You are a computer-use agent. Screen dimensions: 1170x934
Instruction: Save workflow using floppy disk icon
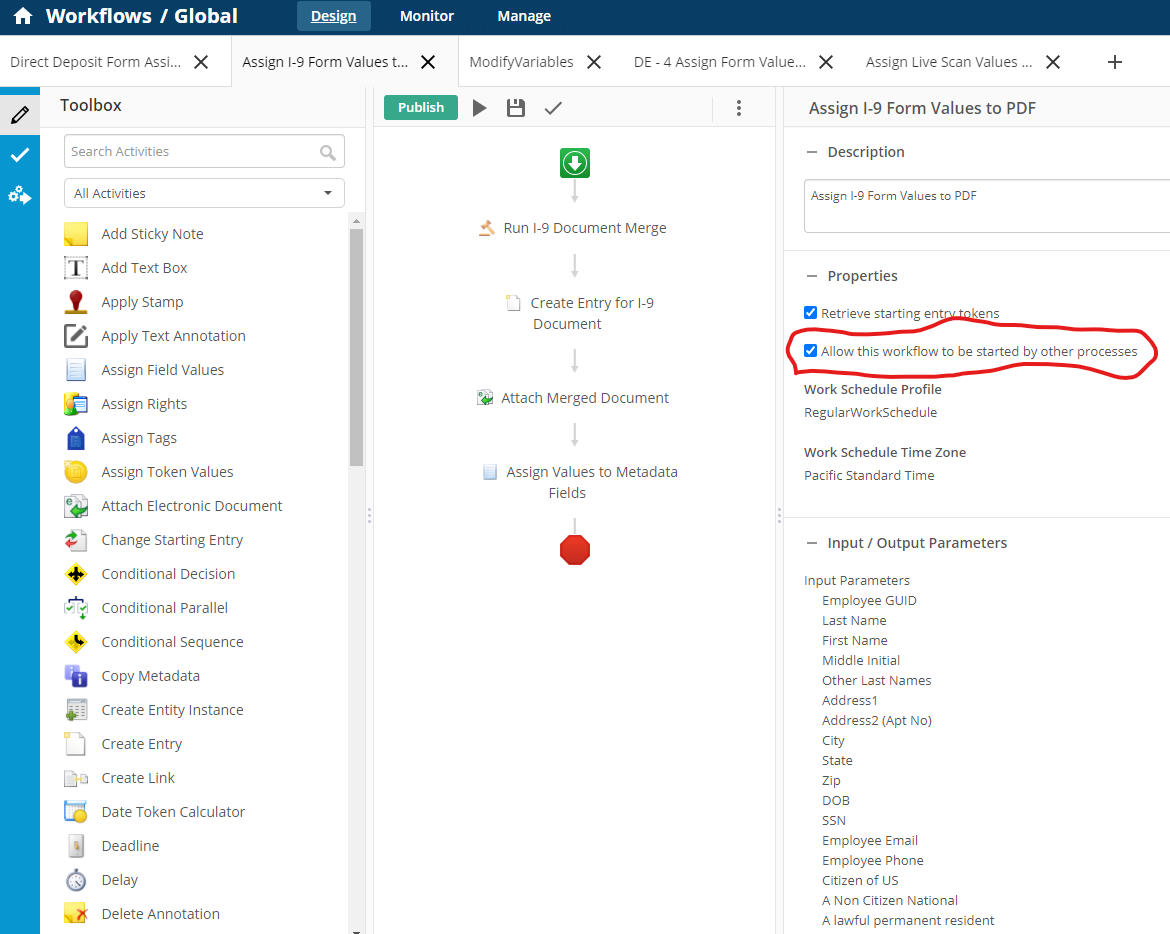tap(516, 108)
